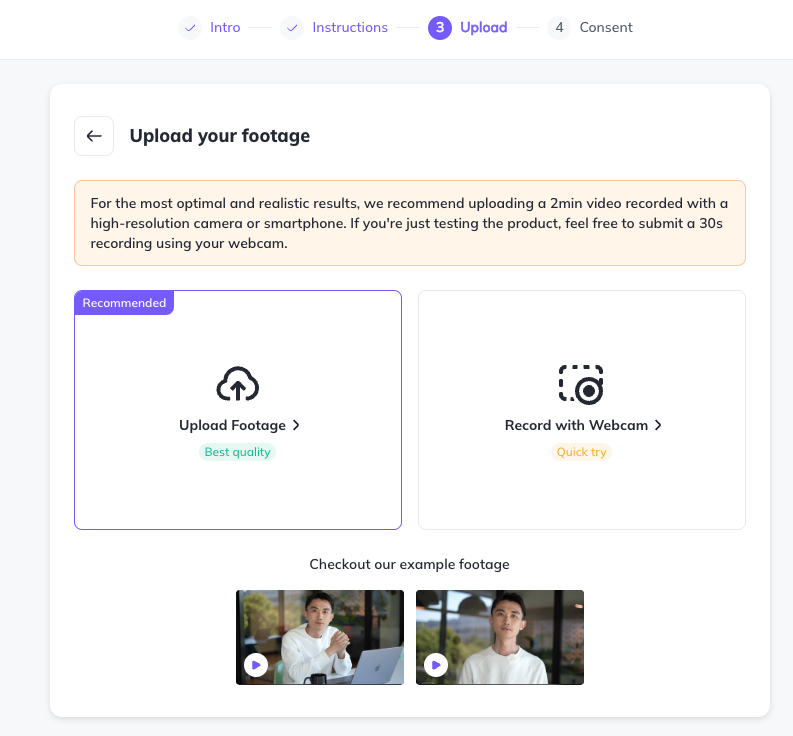Click the Intro step checkmark icon
This screenshot has width=793, height=736.
pyautogui.click(x=190, y=28)
